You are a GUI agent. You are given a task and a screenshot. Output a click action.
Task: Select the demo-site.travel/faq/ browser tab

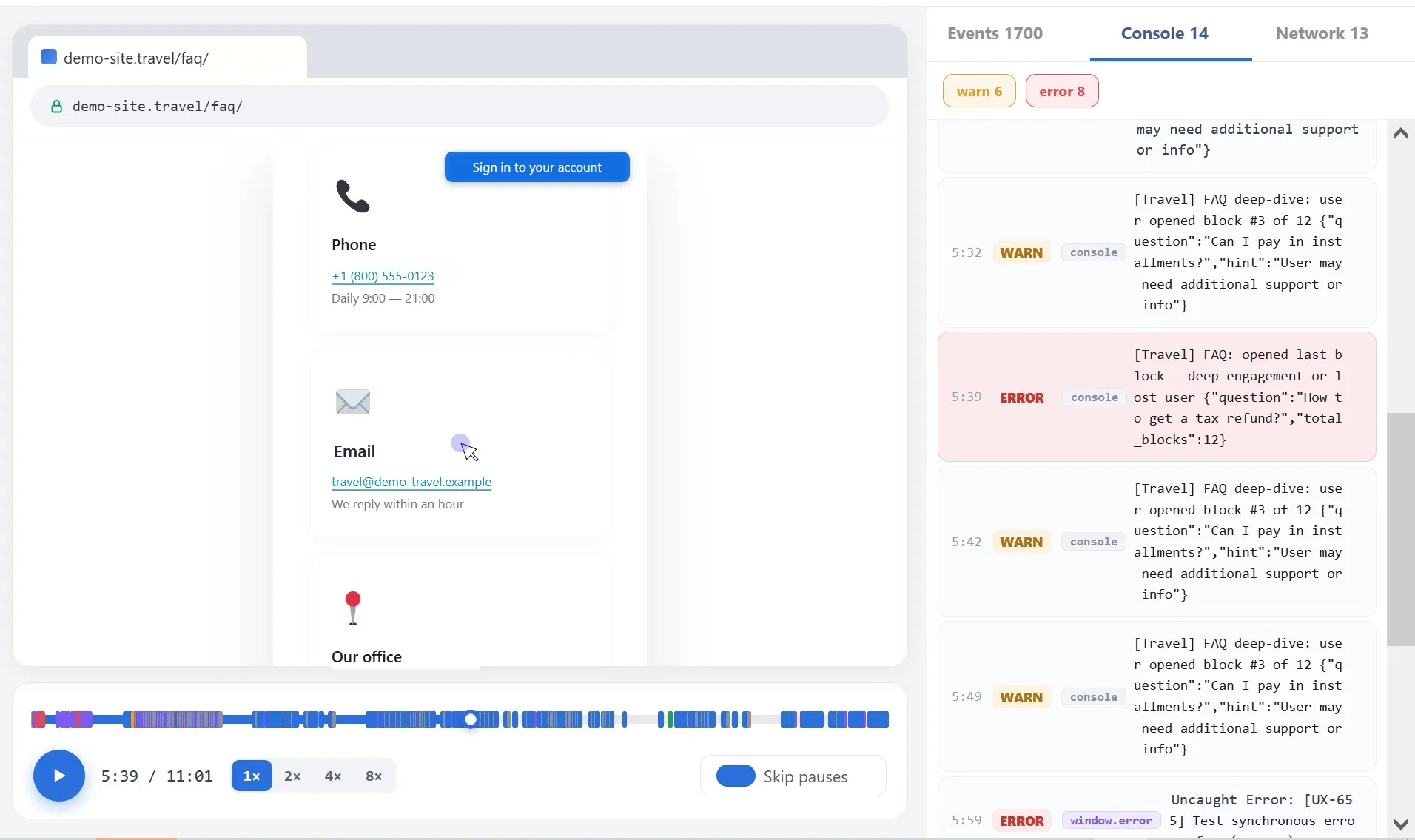tap(167, 57)
